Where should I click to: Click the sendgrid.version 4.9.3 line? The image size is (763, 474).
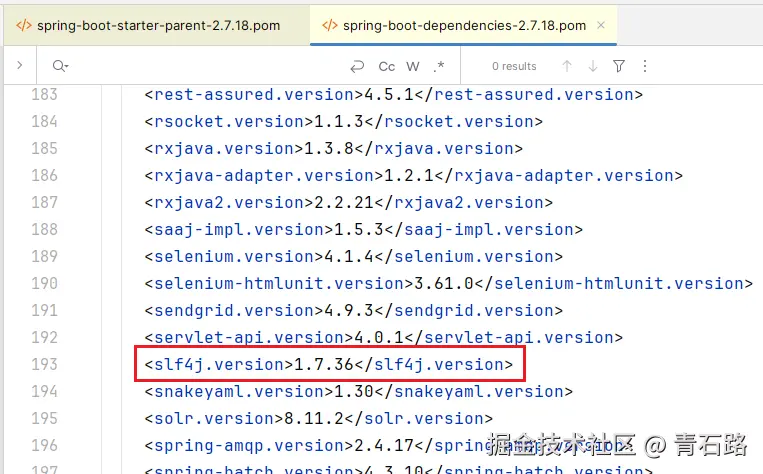pyautogui.click(x=353, y=310)
